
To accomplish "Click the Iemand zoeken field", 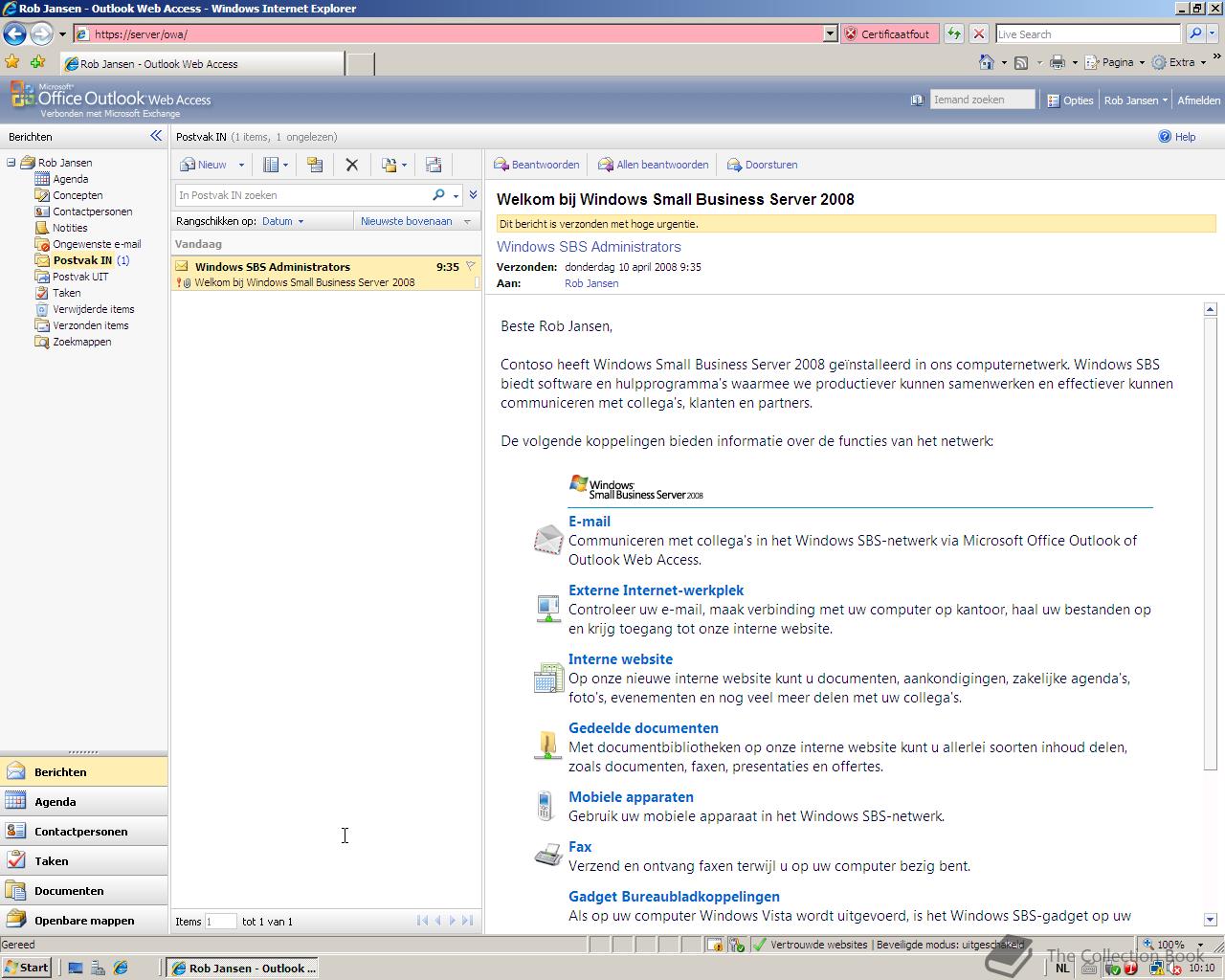I will 982,100.
